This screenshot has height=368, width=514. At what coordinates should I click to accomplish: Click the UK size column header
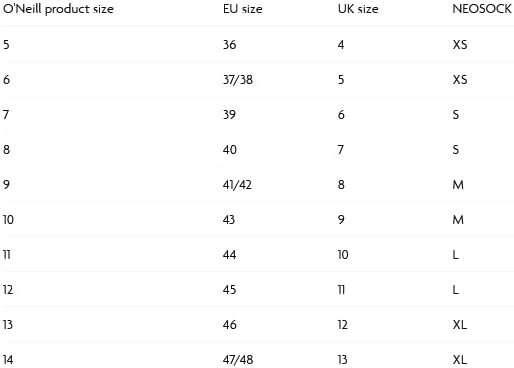pyautogui.click(x=358, y=9)
